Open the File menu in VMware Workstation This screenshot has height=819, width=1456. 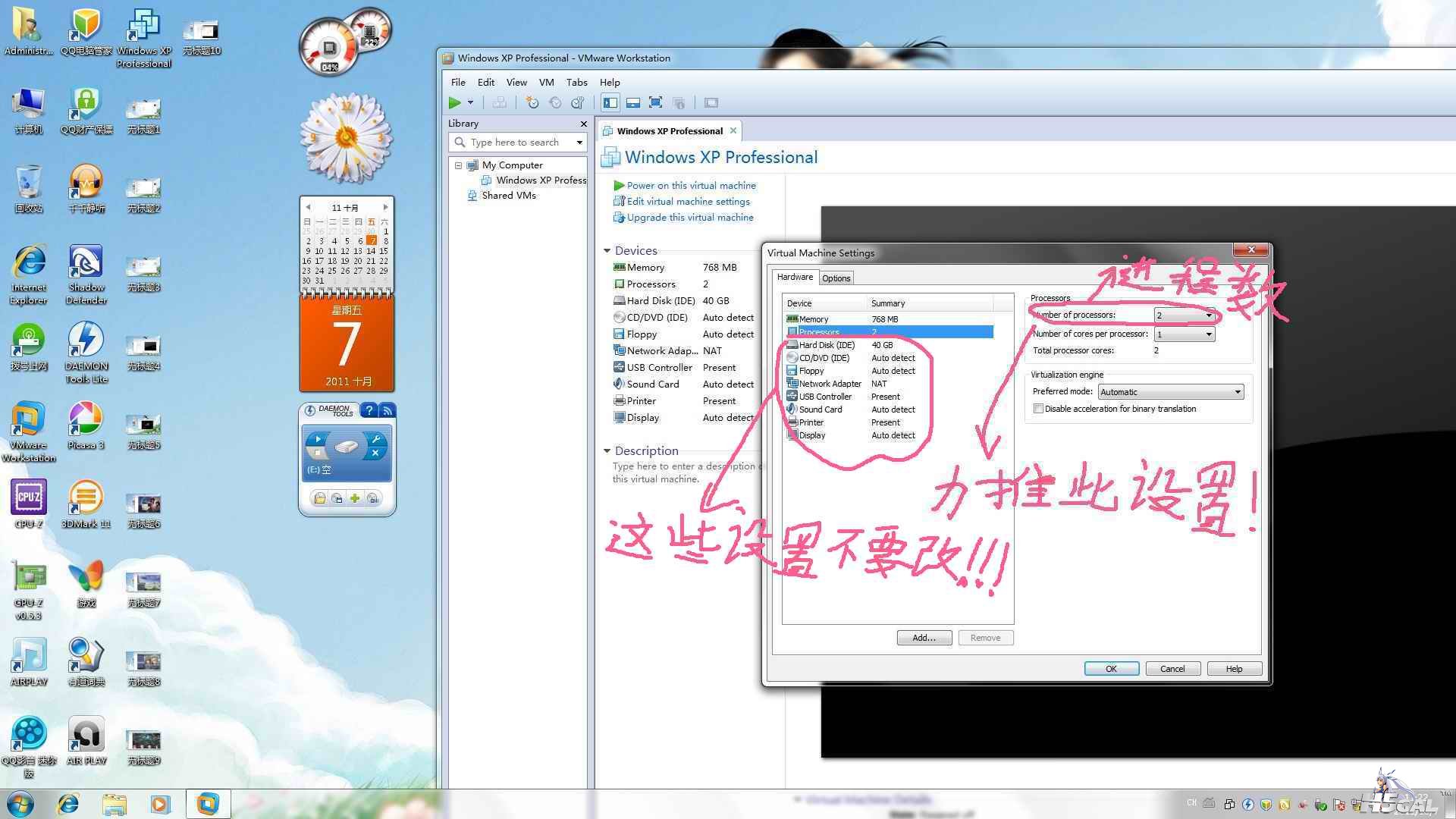[458, 82]
